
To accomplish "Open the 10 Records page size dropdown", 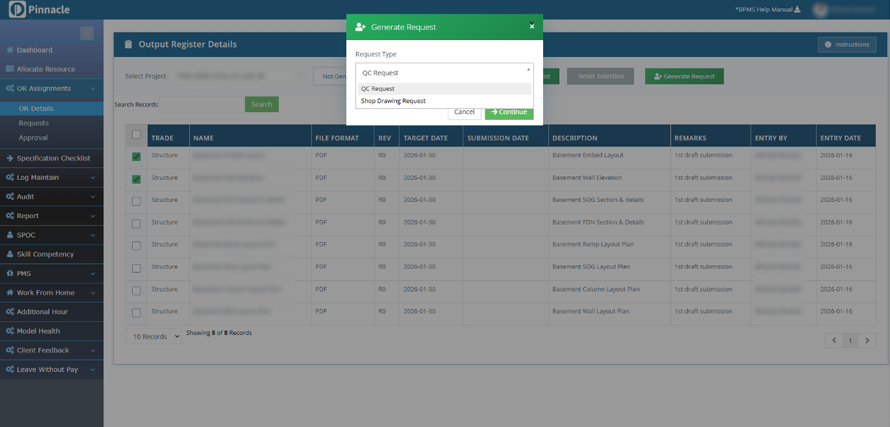I will point(153,336).
